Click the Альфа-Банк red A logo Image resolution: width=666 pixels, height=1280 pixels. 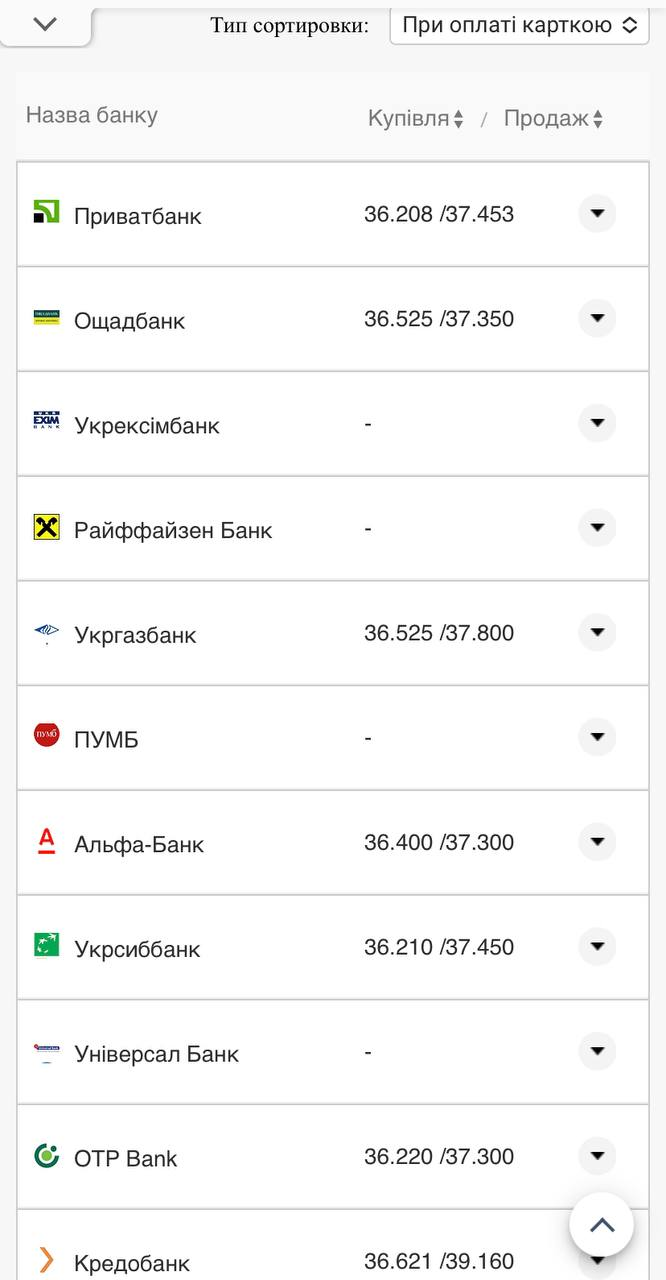[47, 841]
